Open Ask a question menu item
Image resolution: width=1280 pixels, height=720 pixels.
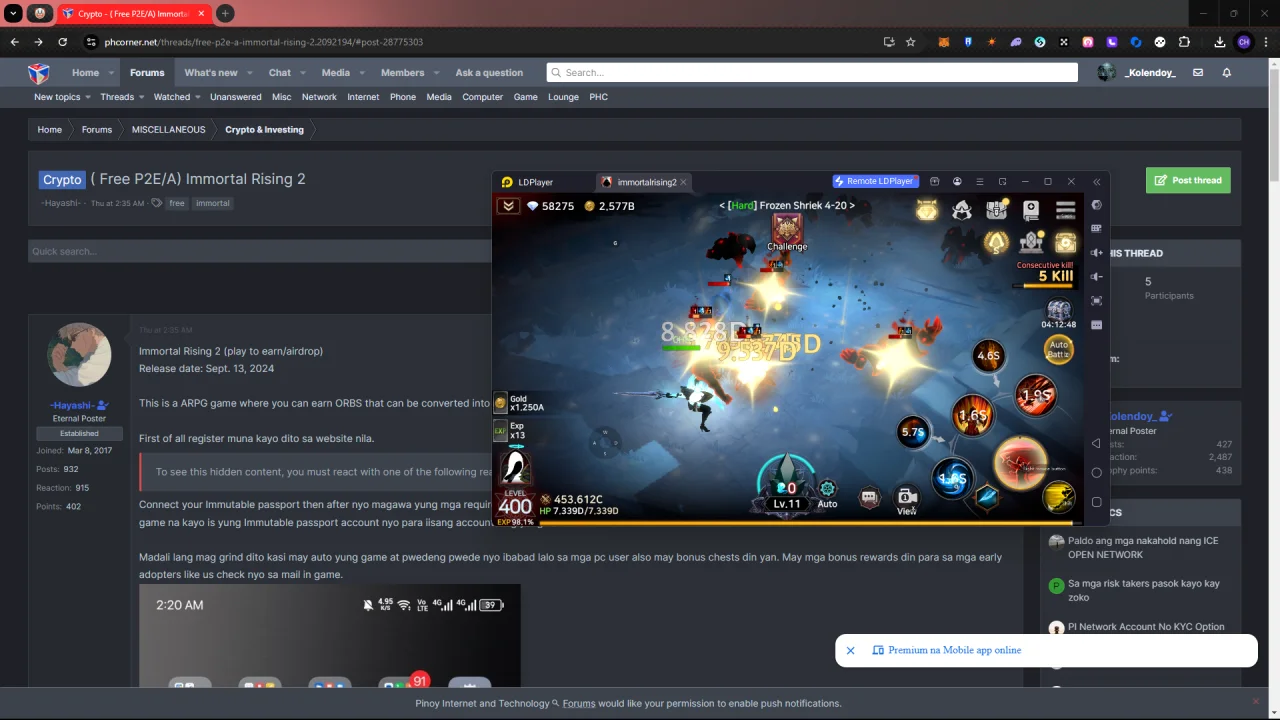(489, 73)
